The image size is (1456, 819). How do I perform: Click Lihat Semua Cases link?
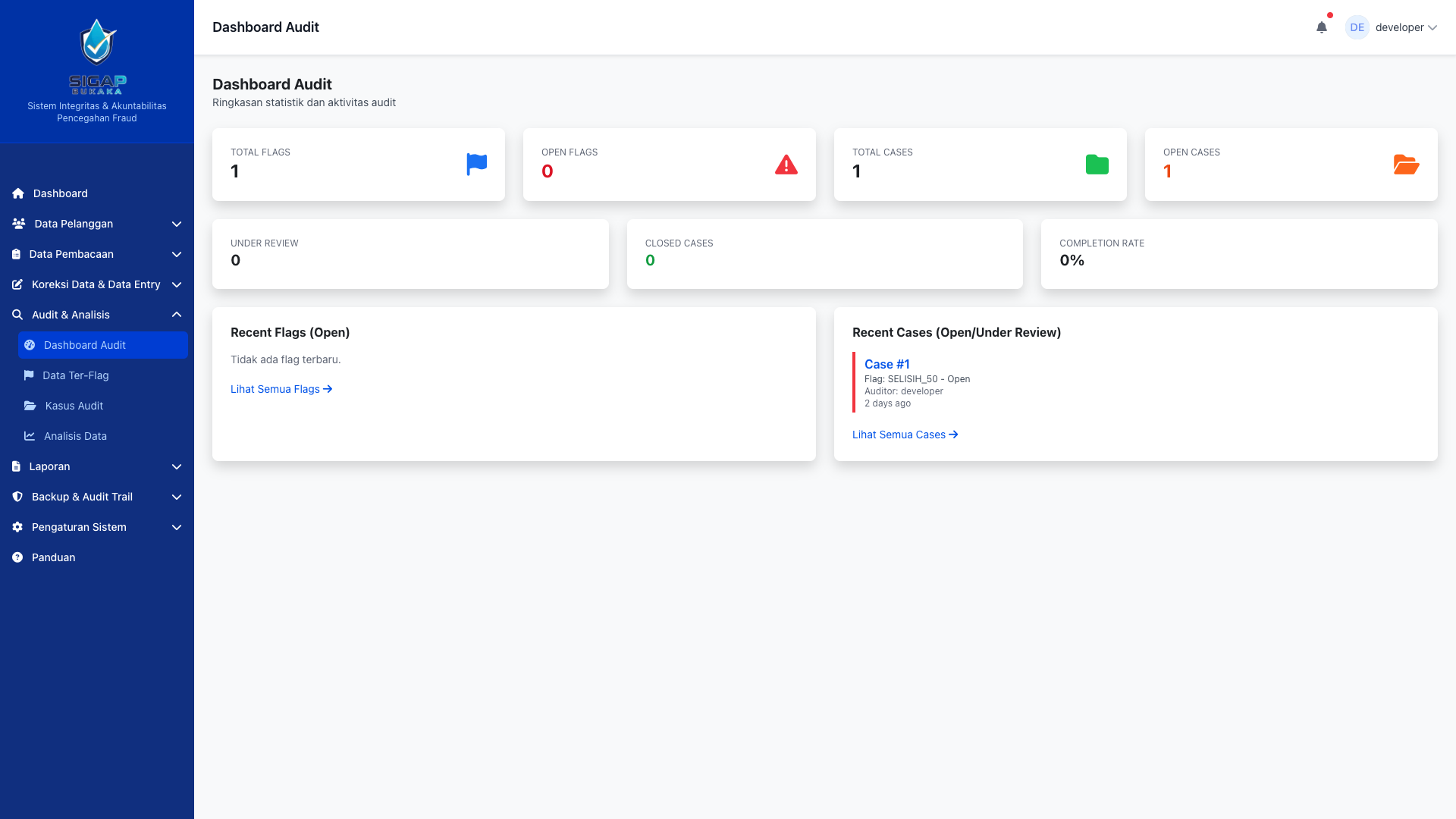(905, 435)
